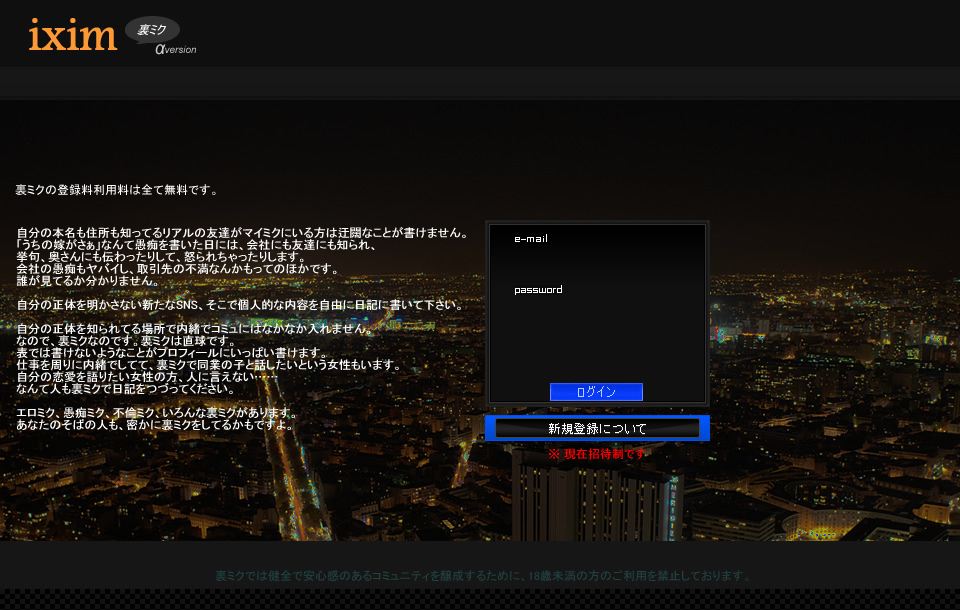
Task: Click the 自分の正体を明かさない新たなSNS sentence
Action: pyautogui.click(x=240, y=305)
